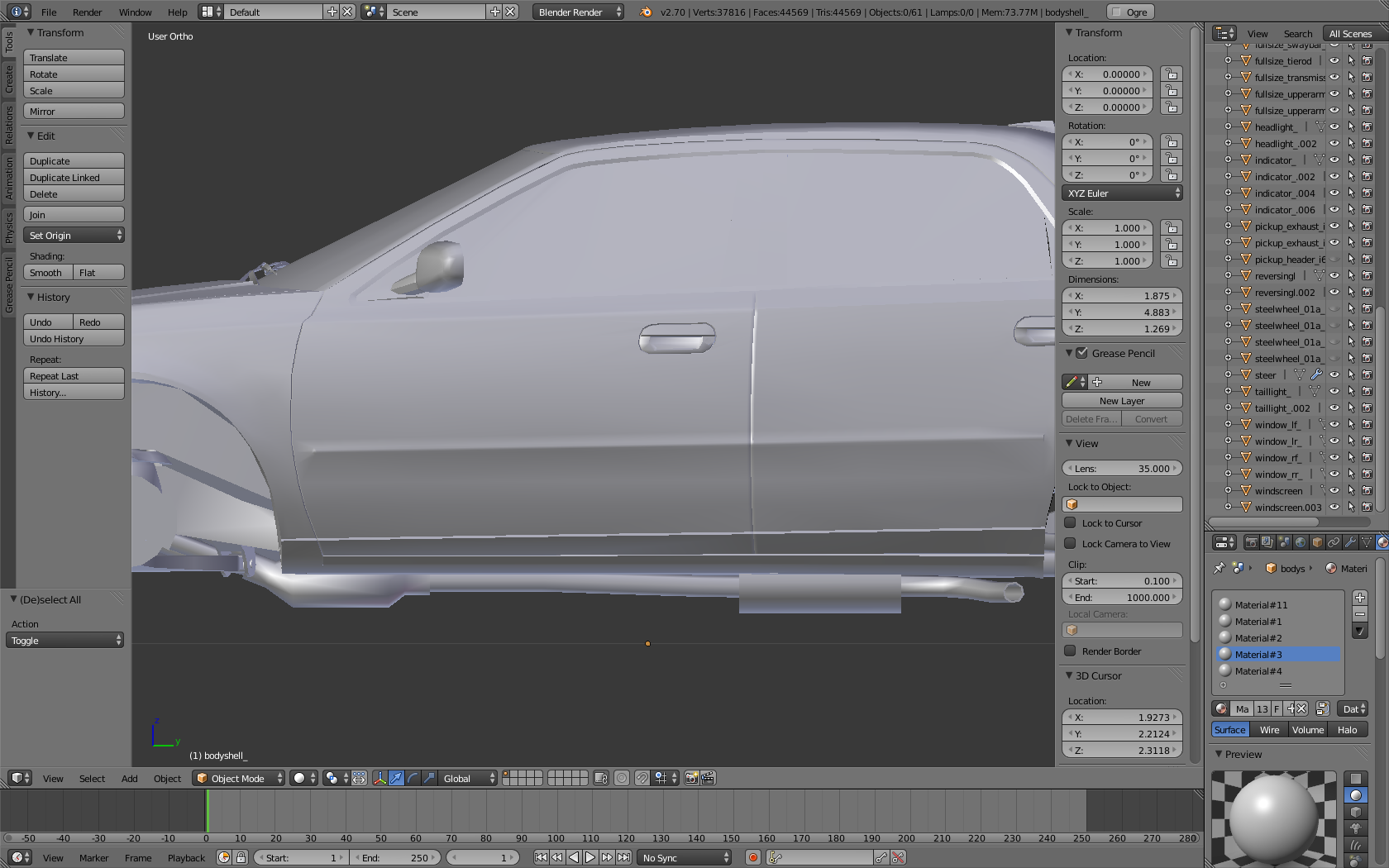The width and height of the screenshot is (1389, 868).
Task: Open the Set Origin dropdown
Action: [x=74, y=236]
